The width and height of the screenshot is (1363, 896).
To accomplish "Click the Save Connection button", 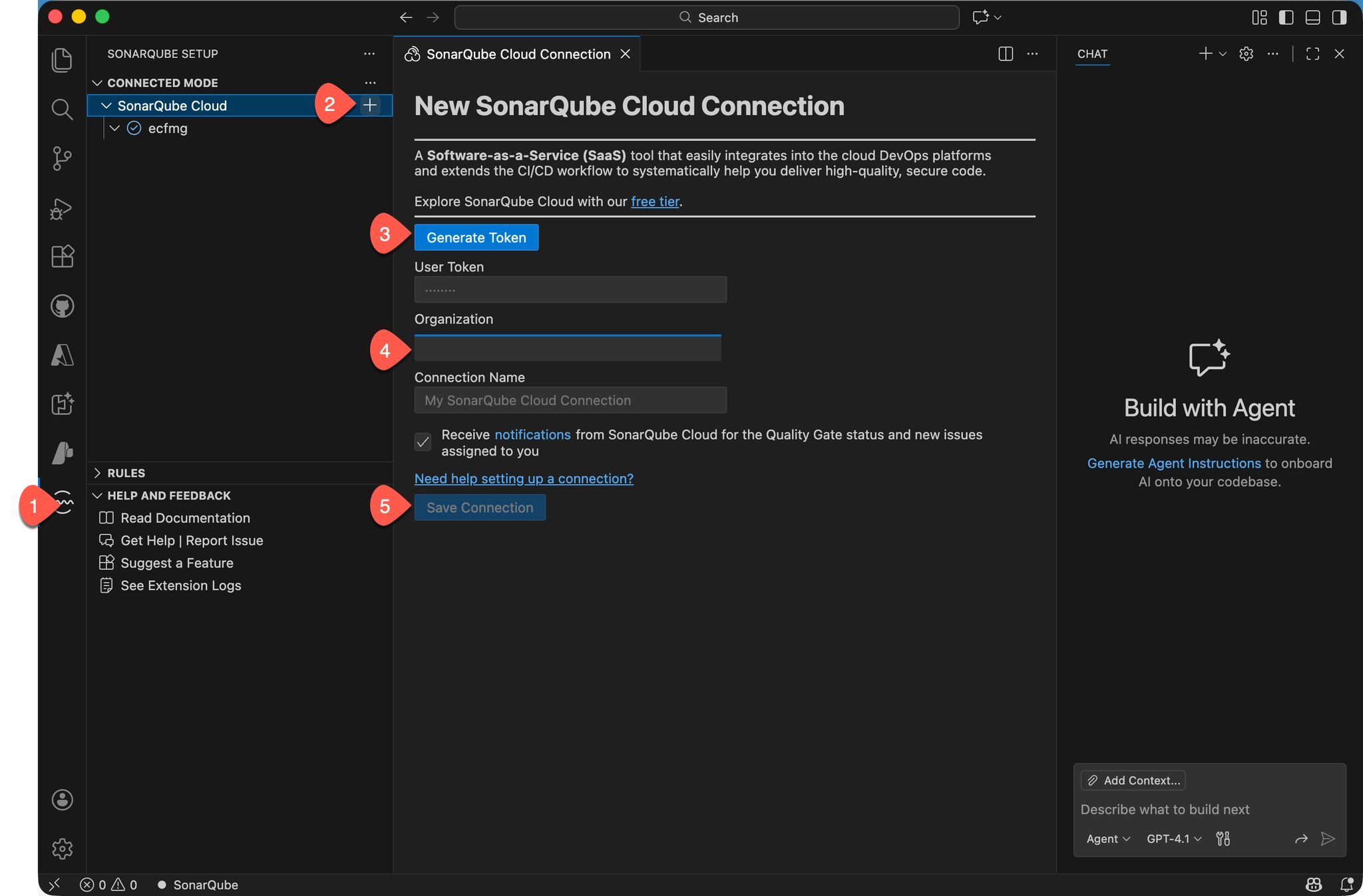I will pos(480,508).
